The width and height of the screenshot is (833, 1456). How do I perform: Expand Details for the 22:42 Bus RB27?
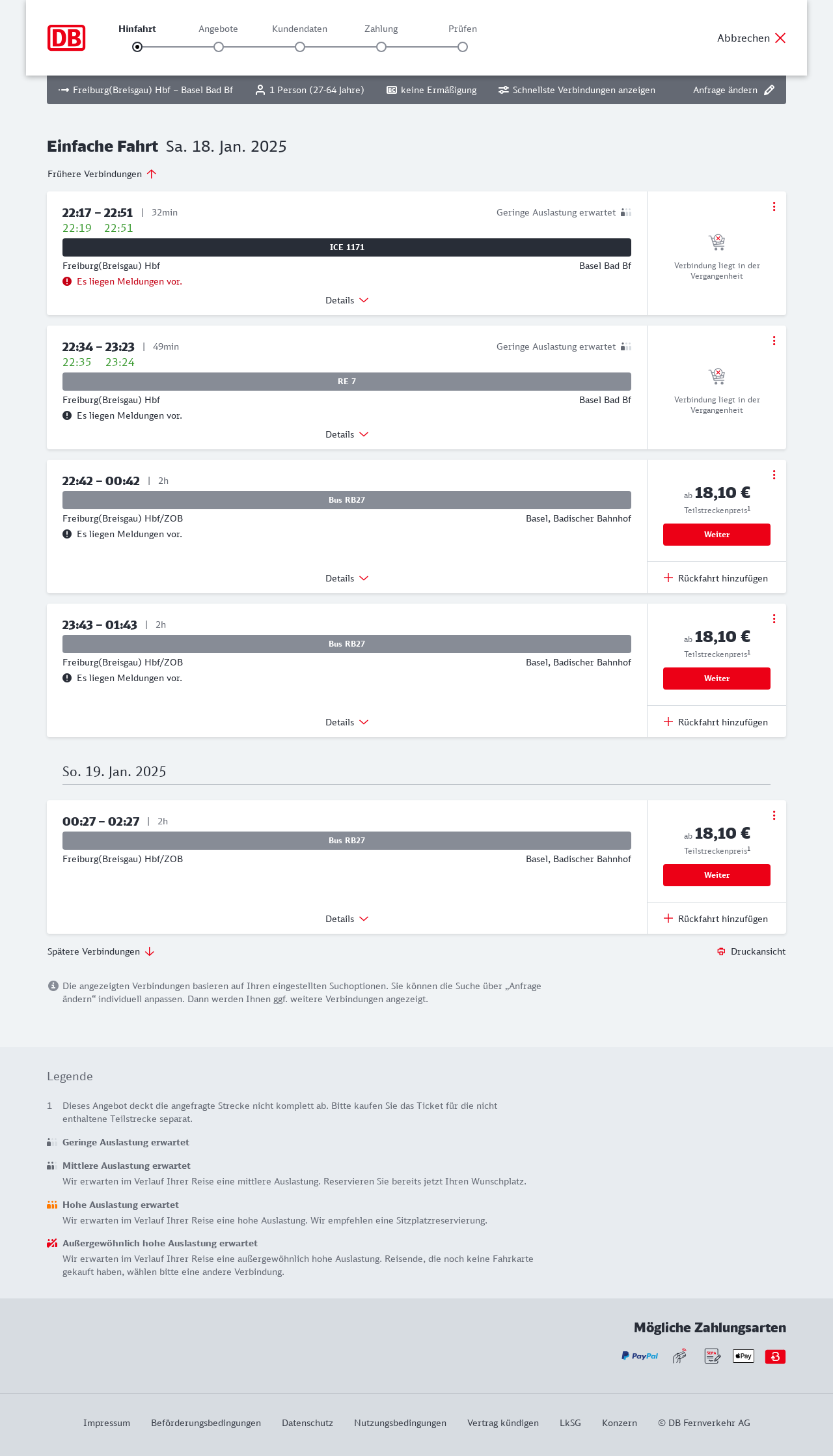pyautogui.click(x=347, y=578)
